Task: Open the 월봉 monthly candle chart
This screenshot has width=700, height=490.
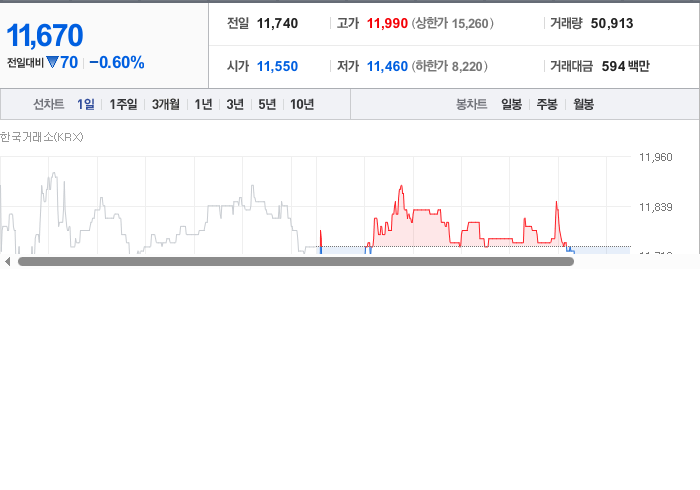Action: coord(583,104)
